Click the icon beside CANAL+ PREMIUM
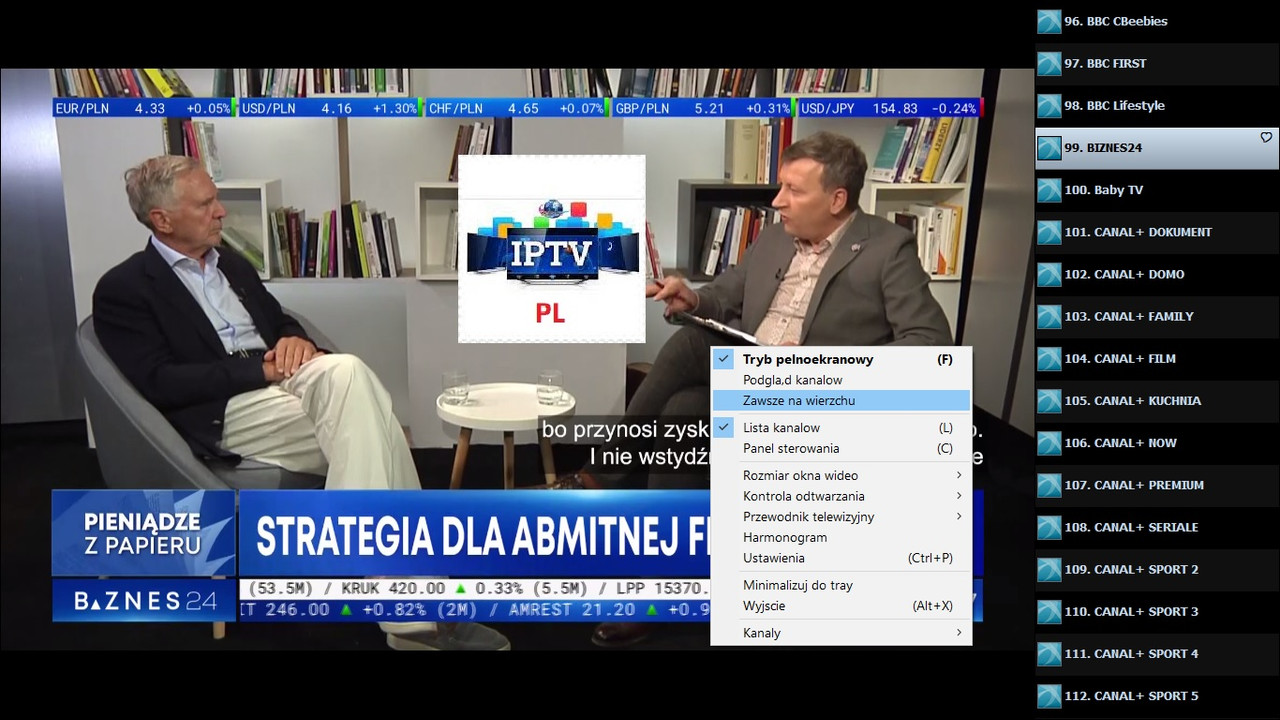This screenshot has height=720, width=1280. pos(1049,485)
